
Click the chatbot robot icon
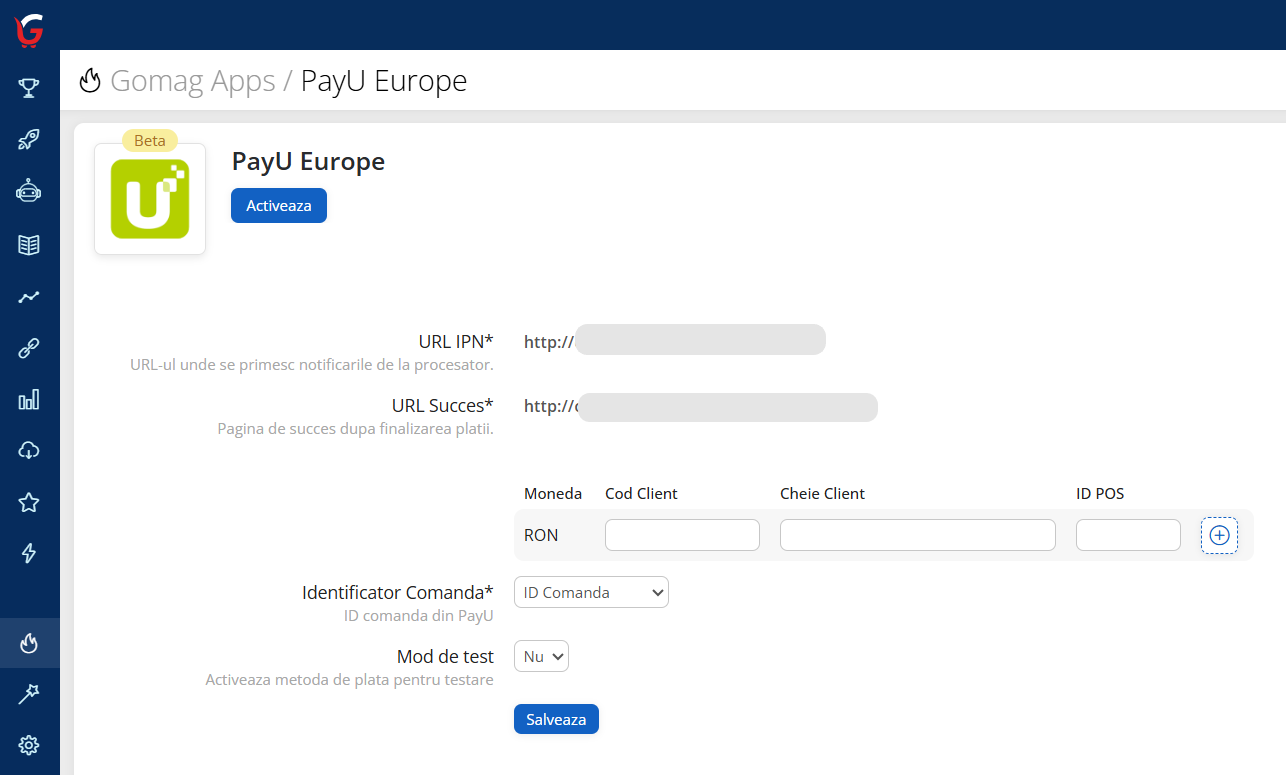point(28,191)
